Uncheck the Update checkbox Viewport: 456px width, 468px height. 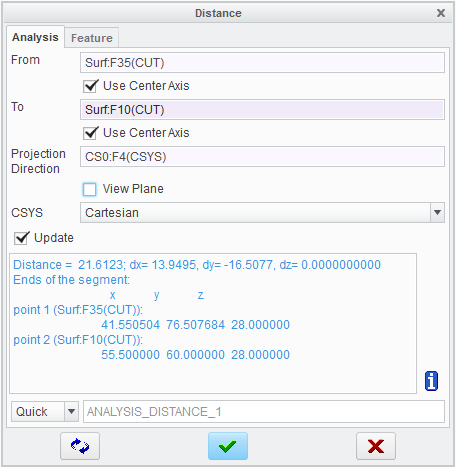(22, 238)
